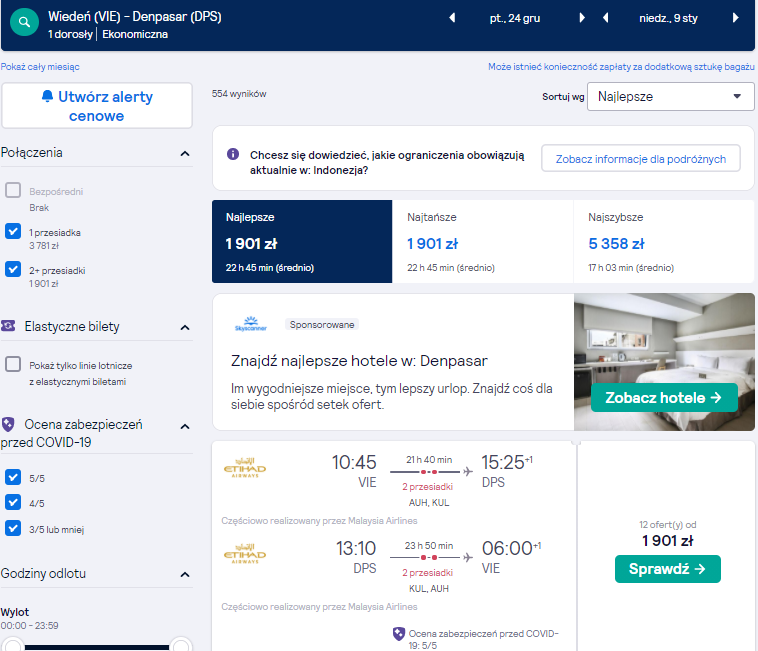This screenshot has height=651, width=758.
Task: Click the purple info icon in restrictions banner
Action: (x=233, y=154)
